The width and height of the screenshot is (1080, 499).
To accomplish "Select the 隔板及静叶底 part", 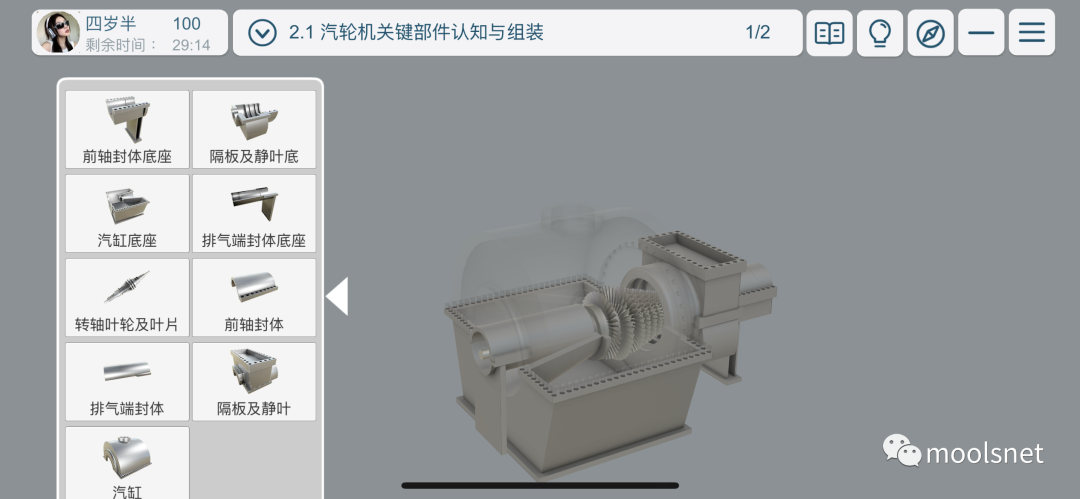I will click(x=254, y=130).
